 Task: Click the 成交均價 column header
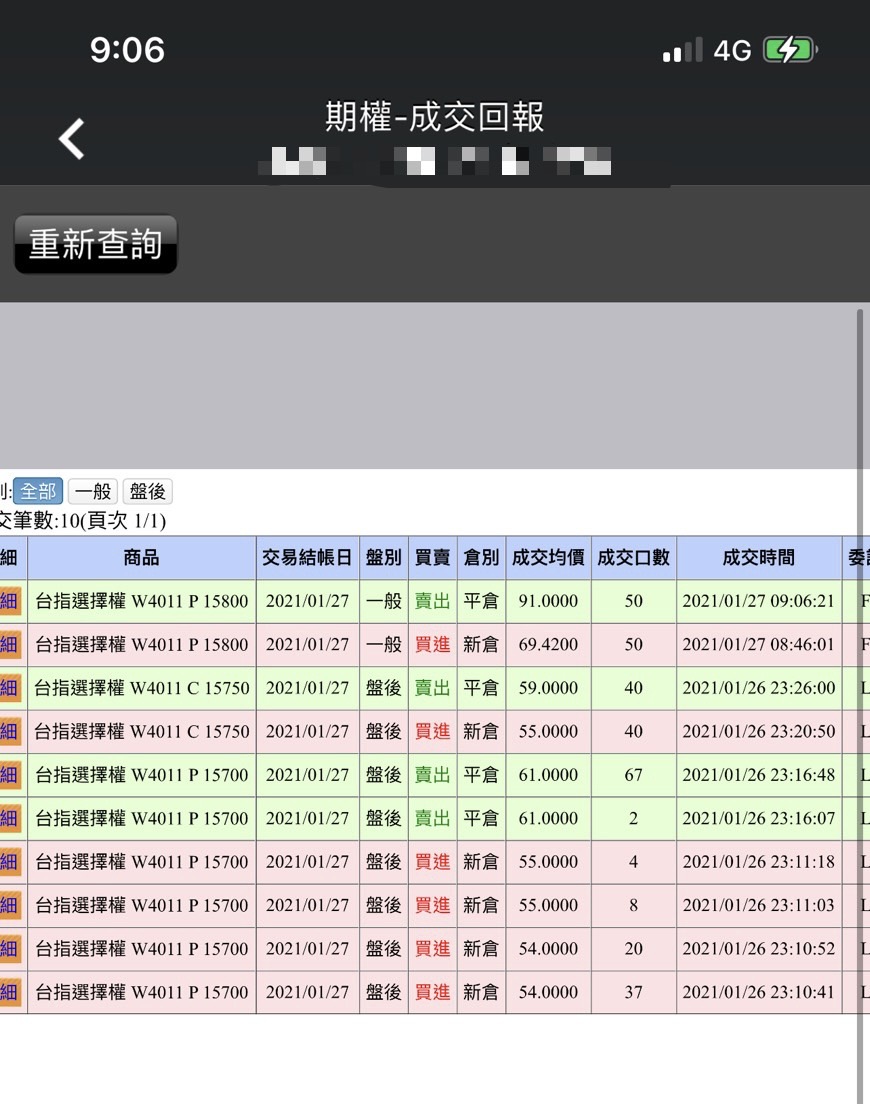[x=548, y=558]
